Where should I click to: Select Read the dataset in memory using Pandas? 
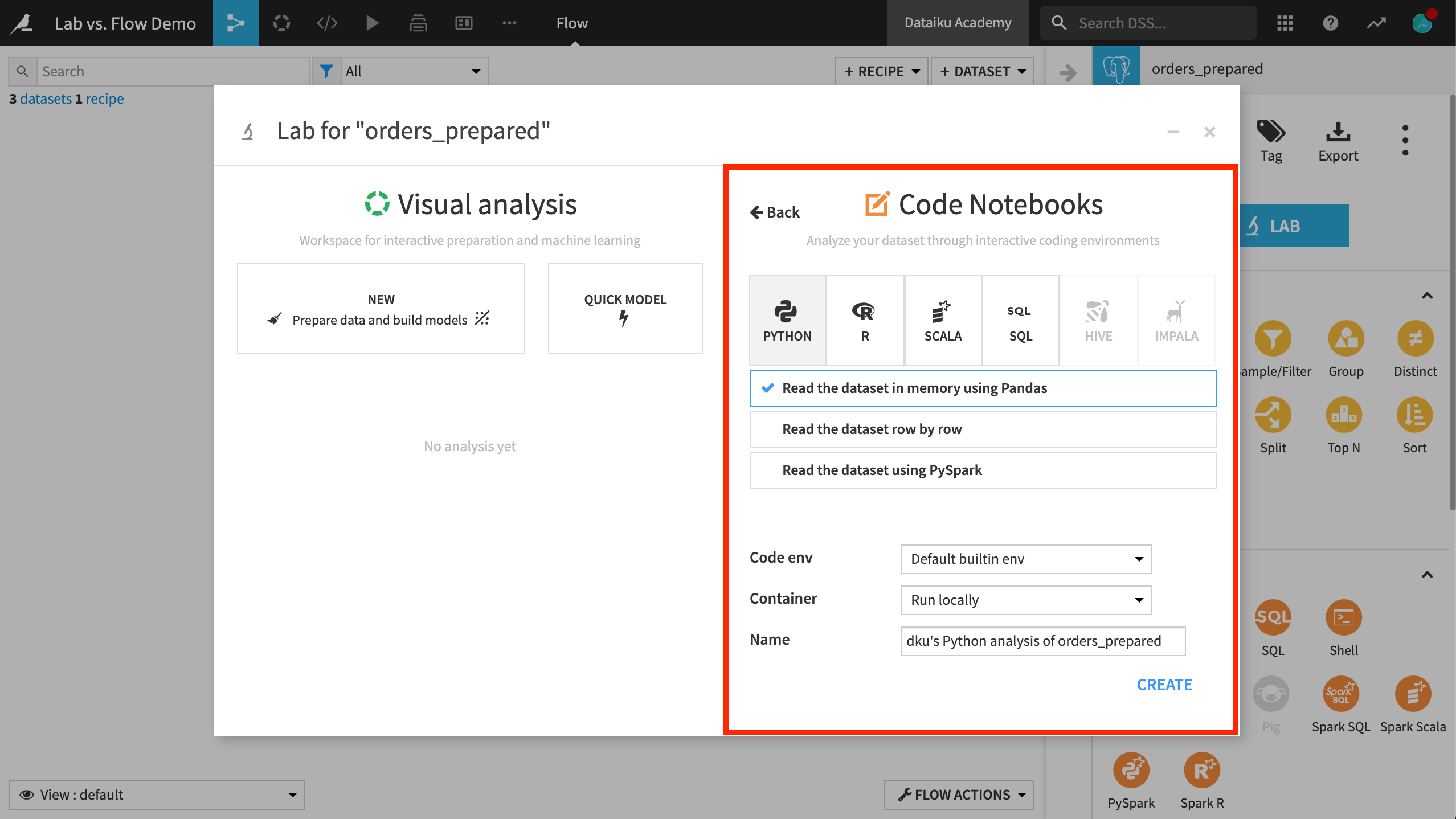tap(983, 387)
